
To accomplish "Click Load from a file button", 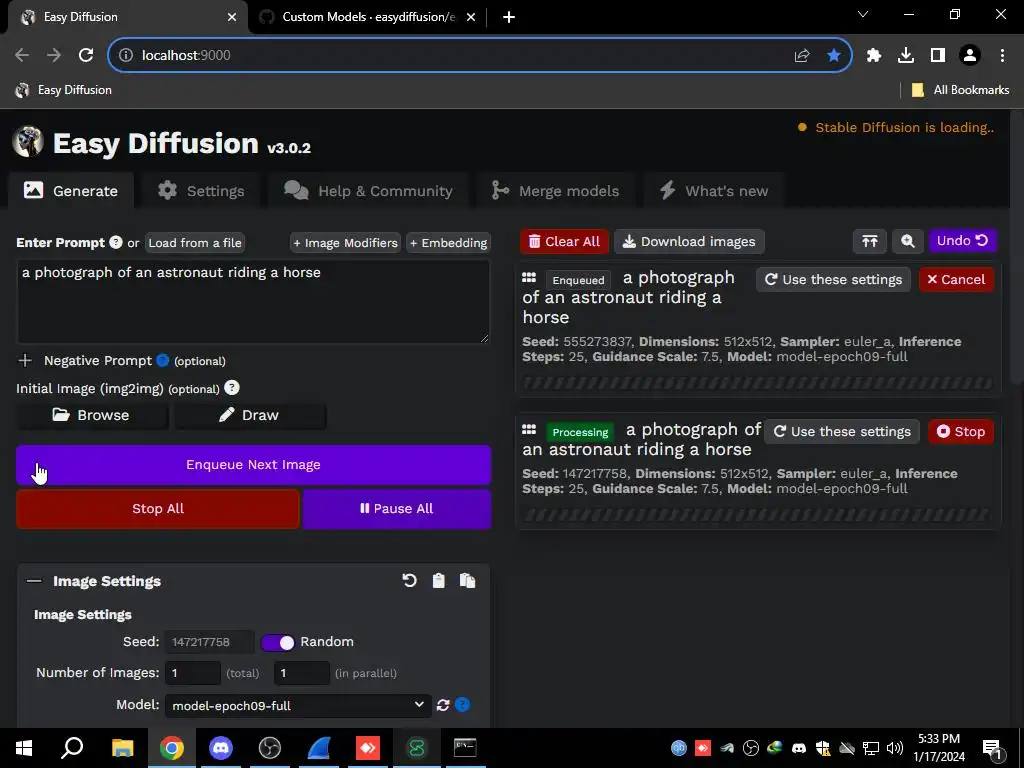I will click(x=195, y=243).
